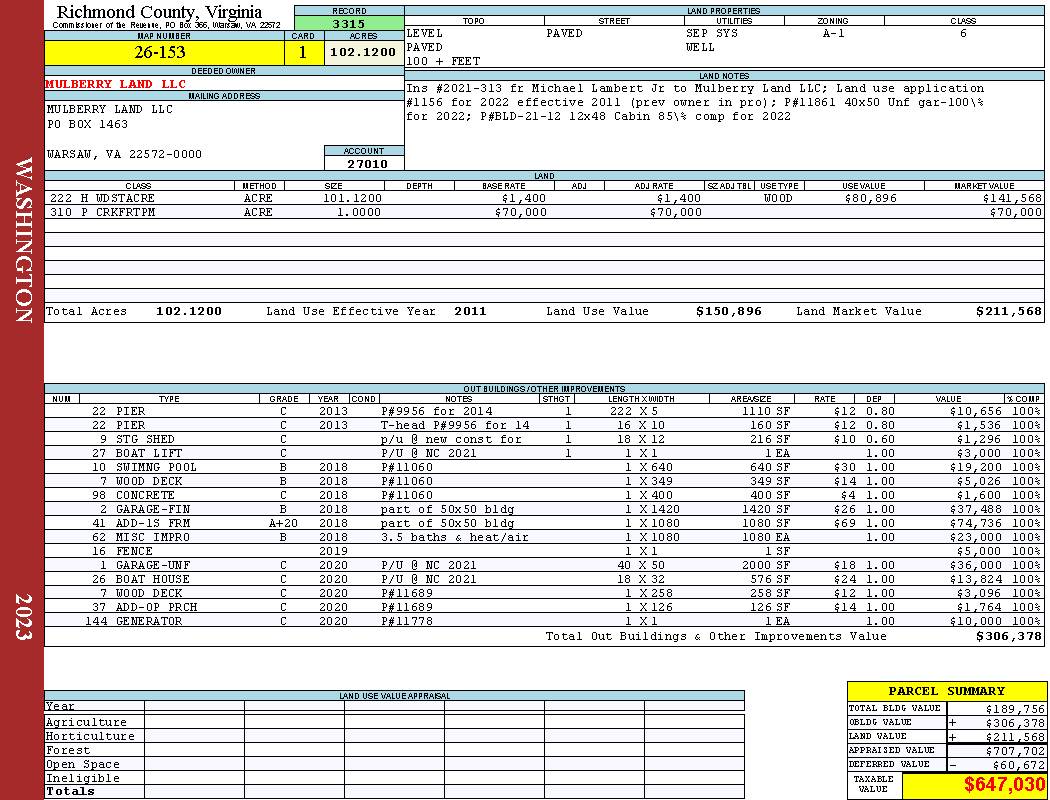Select note 'T-head P#9956 for 14'
Viewport: 1050px width, 800px height.
click(455, 426)
